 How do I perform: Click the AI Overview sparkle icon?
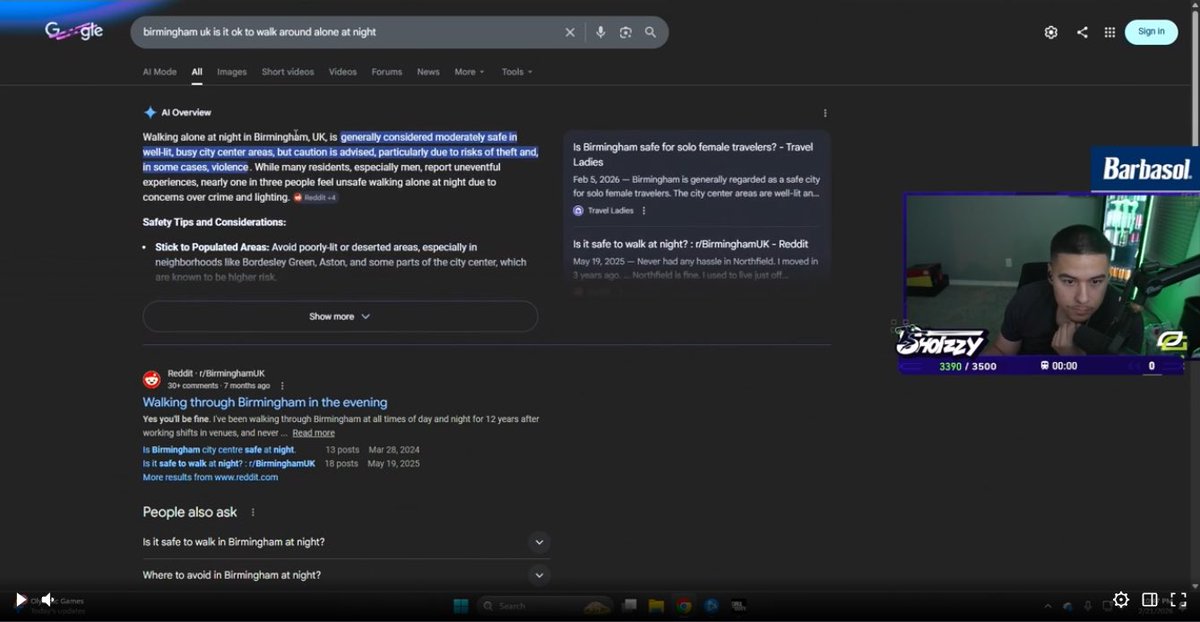[150, 113]
